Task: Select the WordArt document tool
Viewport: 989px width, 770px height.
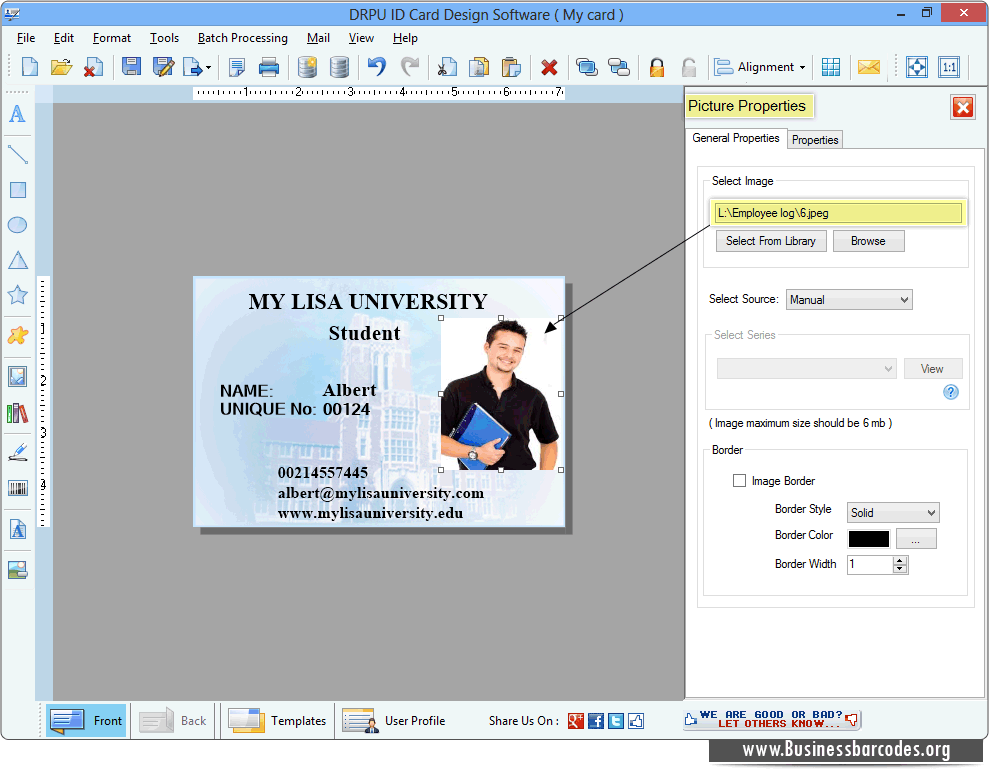Action: tap(18, 529)
